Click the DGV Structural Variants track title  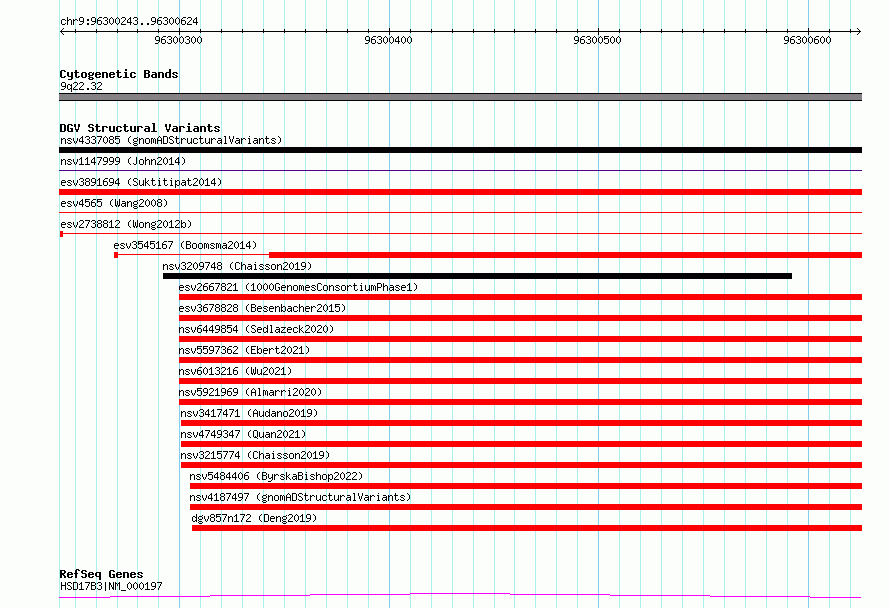tap(140, 128)
